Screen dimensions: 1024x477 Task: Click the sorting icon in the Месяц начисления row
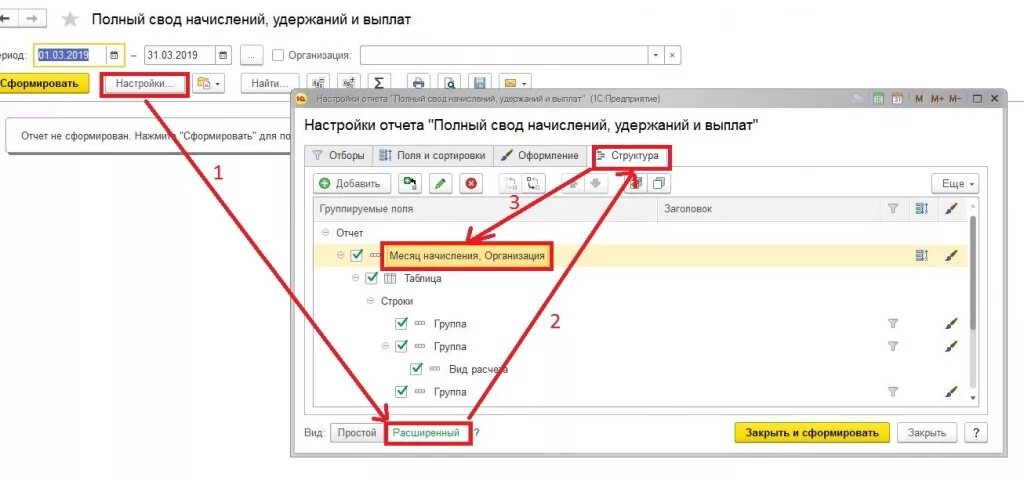coord(921,256)
